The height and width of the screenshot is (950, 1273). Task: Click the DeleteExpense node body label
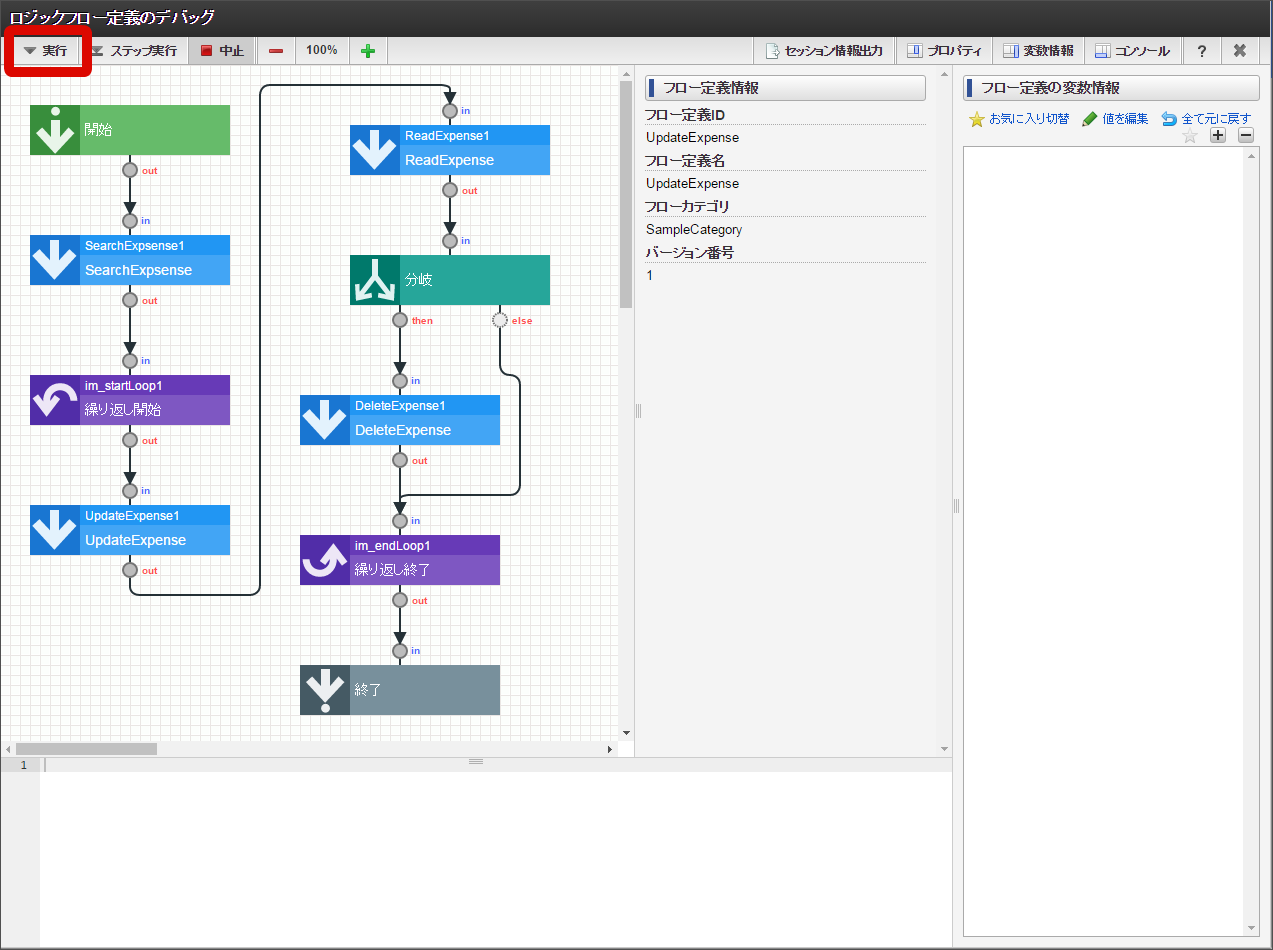(403, 430)
